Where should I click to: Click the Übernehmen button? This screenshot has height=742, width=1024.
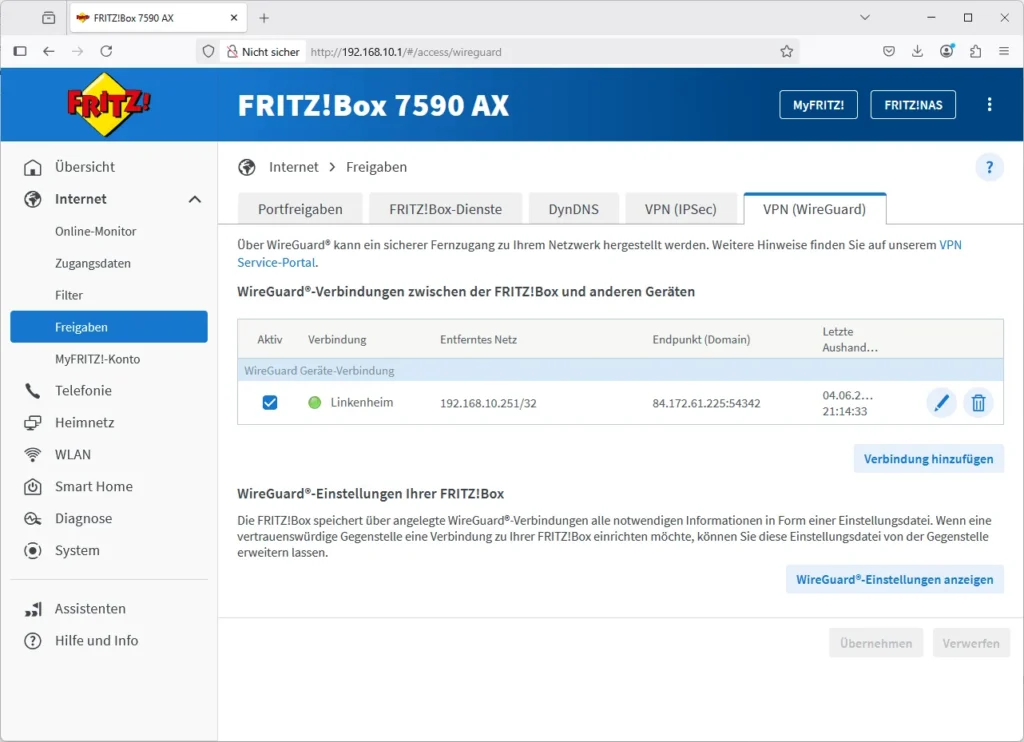876,643
